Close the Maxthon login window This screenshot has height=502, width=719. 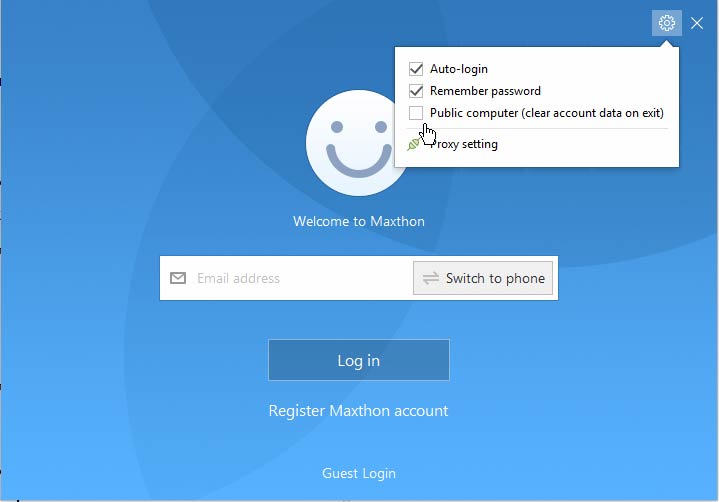(x=697, y=23)
